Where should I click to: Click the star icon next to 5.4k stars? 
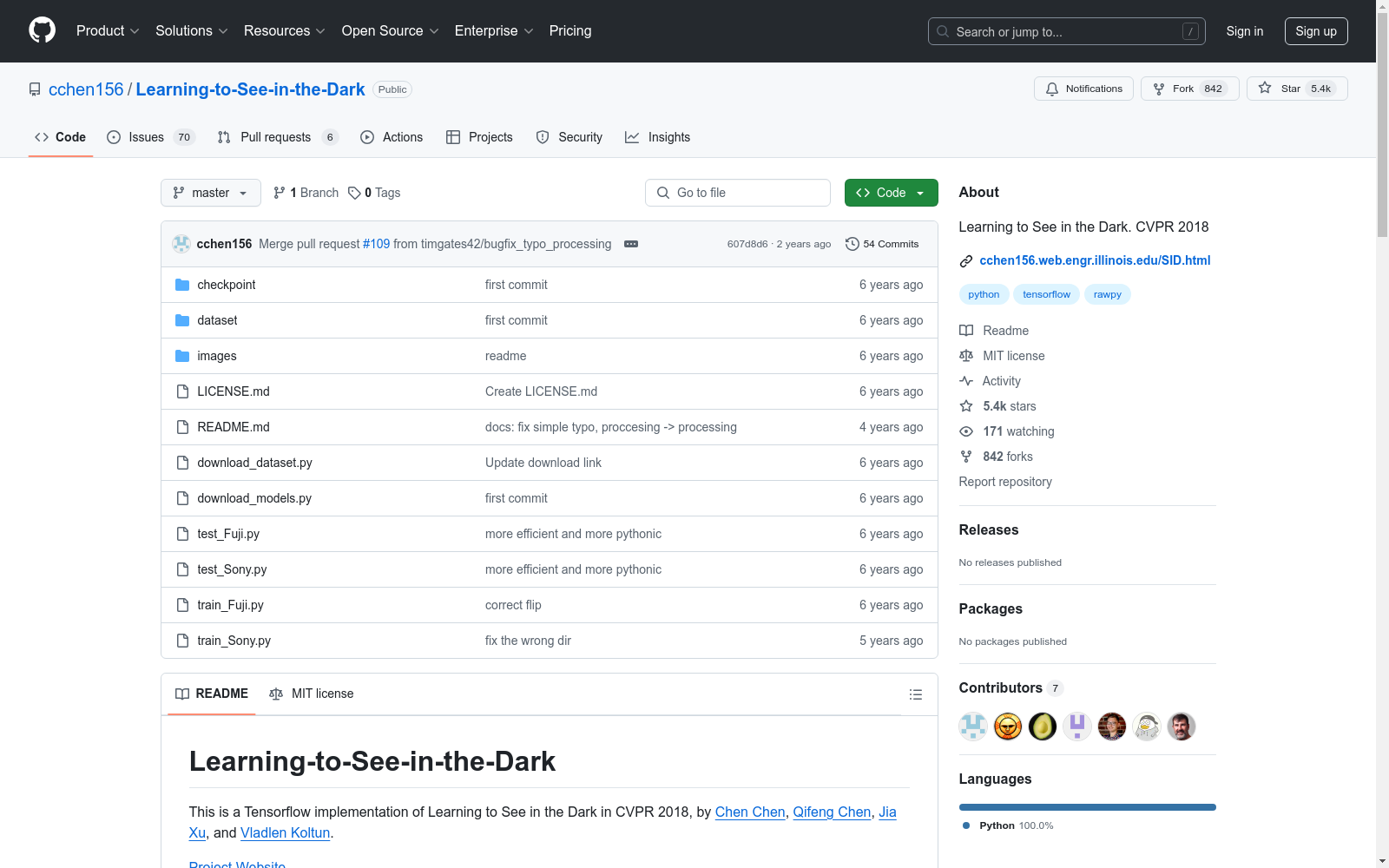click(x=966, y=406)
